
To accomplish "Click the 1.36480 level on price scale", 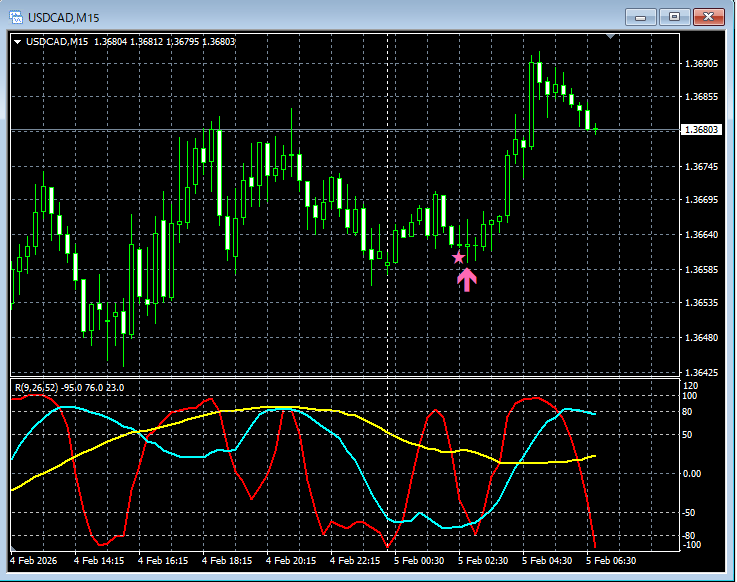I will click(x=701, y=338).
